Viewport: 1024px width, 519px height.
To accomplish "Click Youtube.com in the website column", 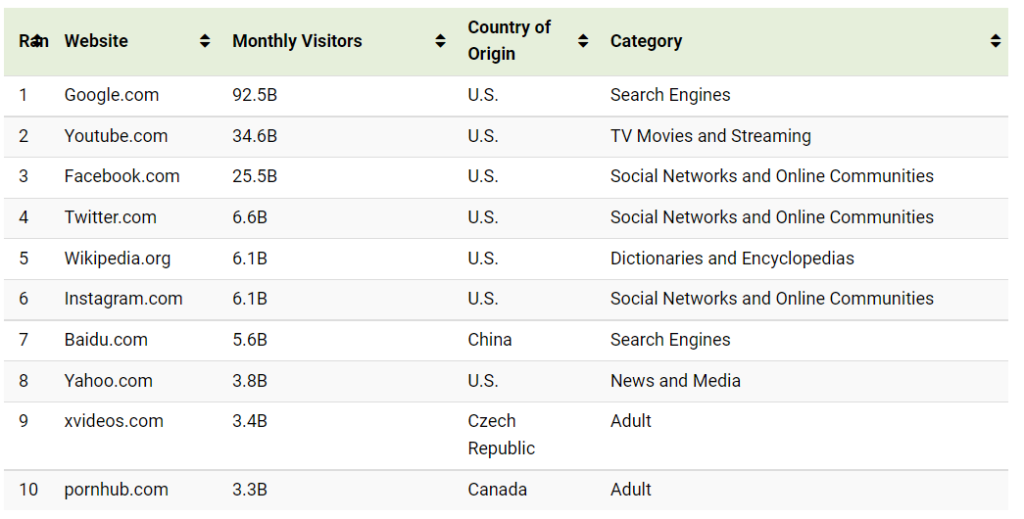I will pyautogui.click(x=116, y=136).
